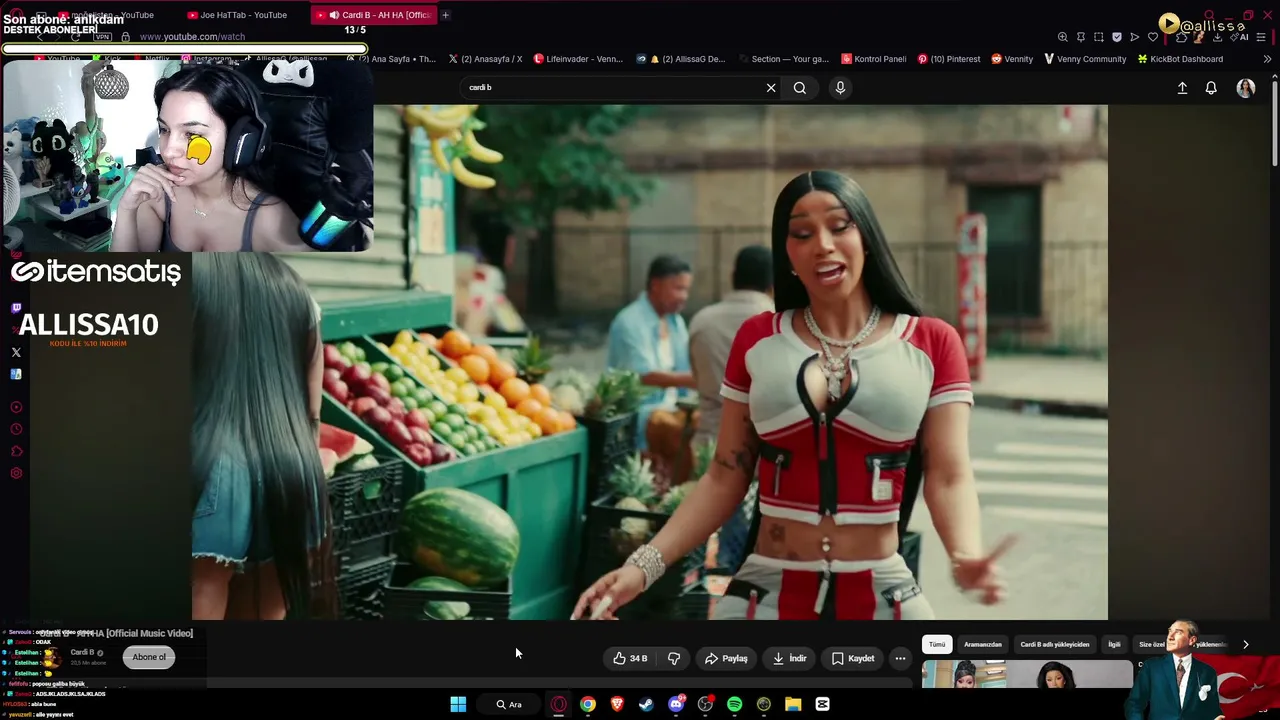Click the taskbar 'Ara' search box
1280x720 pixels.
(x=510, y=704)
